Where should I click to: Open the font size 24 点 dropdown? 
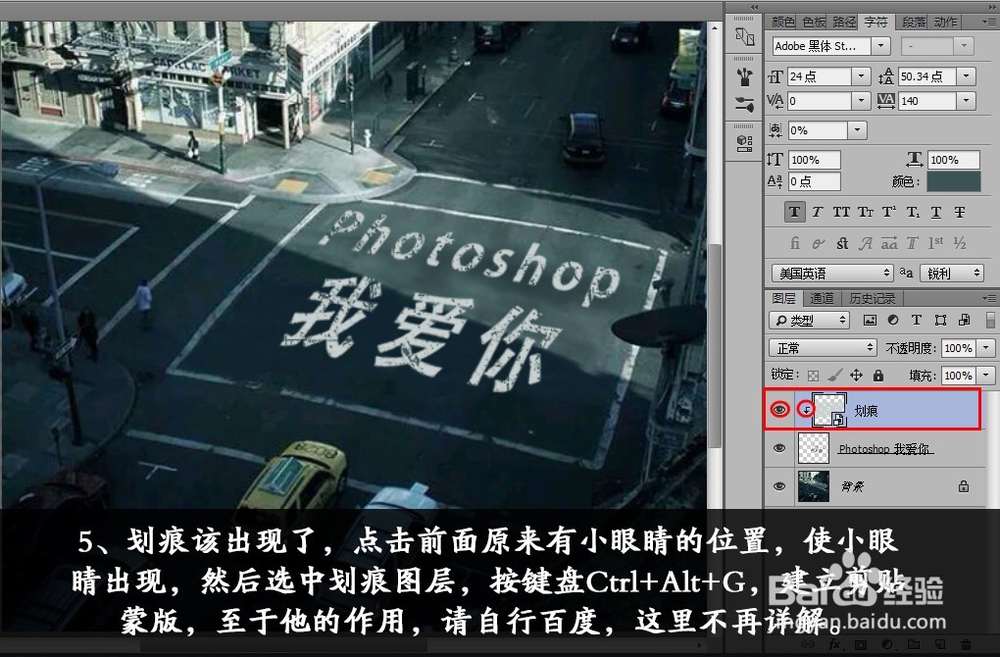click(x=861, y=77)
